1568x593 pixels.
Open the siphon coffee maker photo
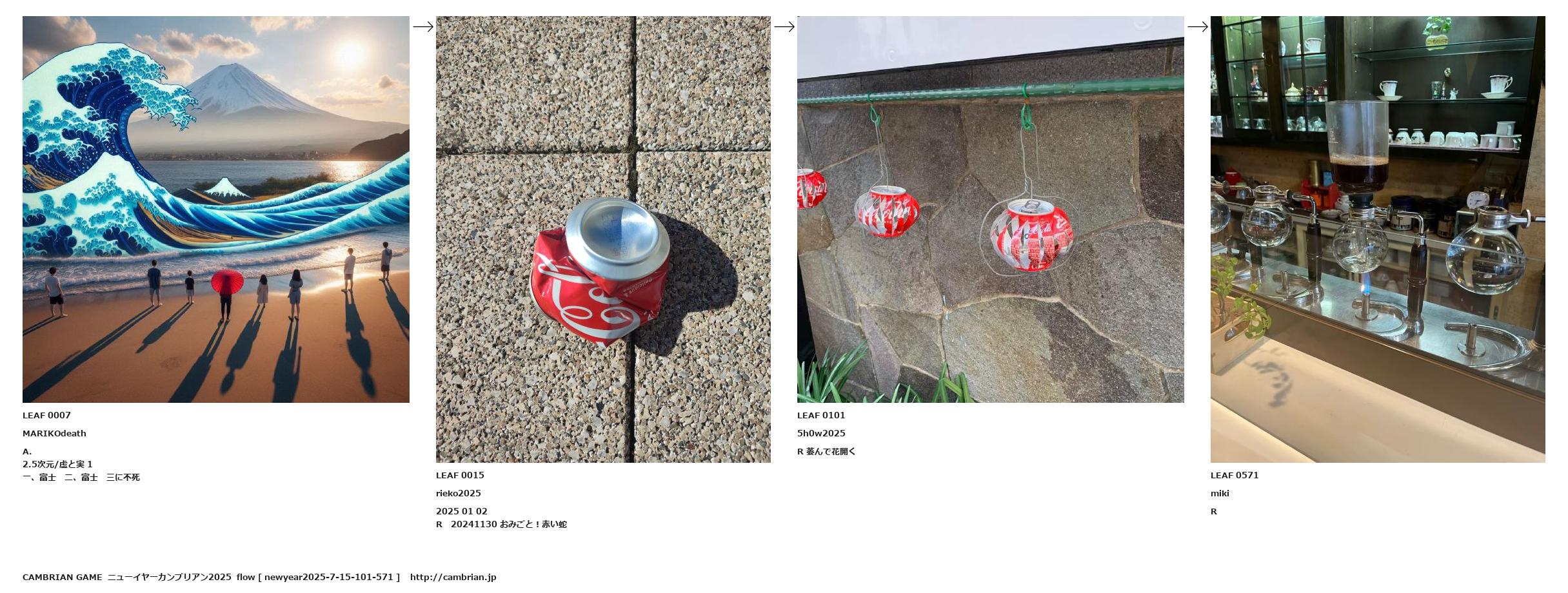click(1378, 239)
